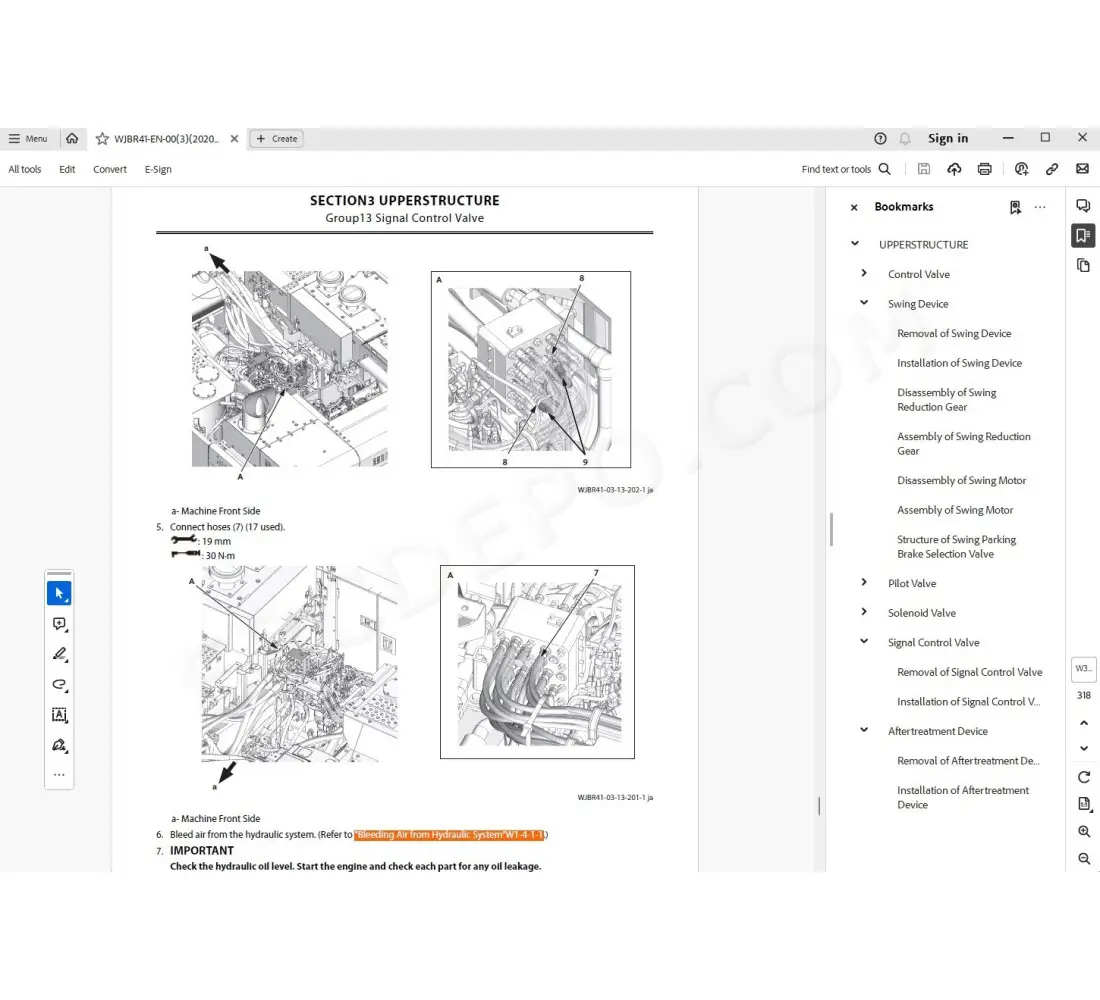Open the E-Sign menu
1100x1000 pixels.
click(158, 169)
